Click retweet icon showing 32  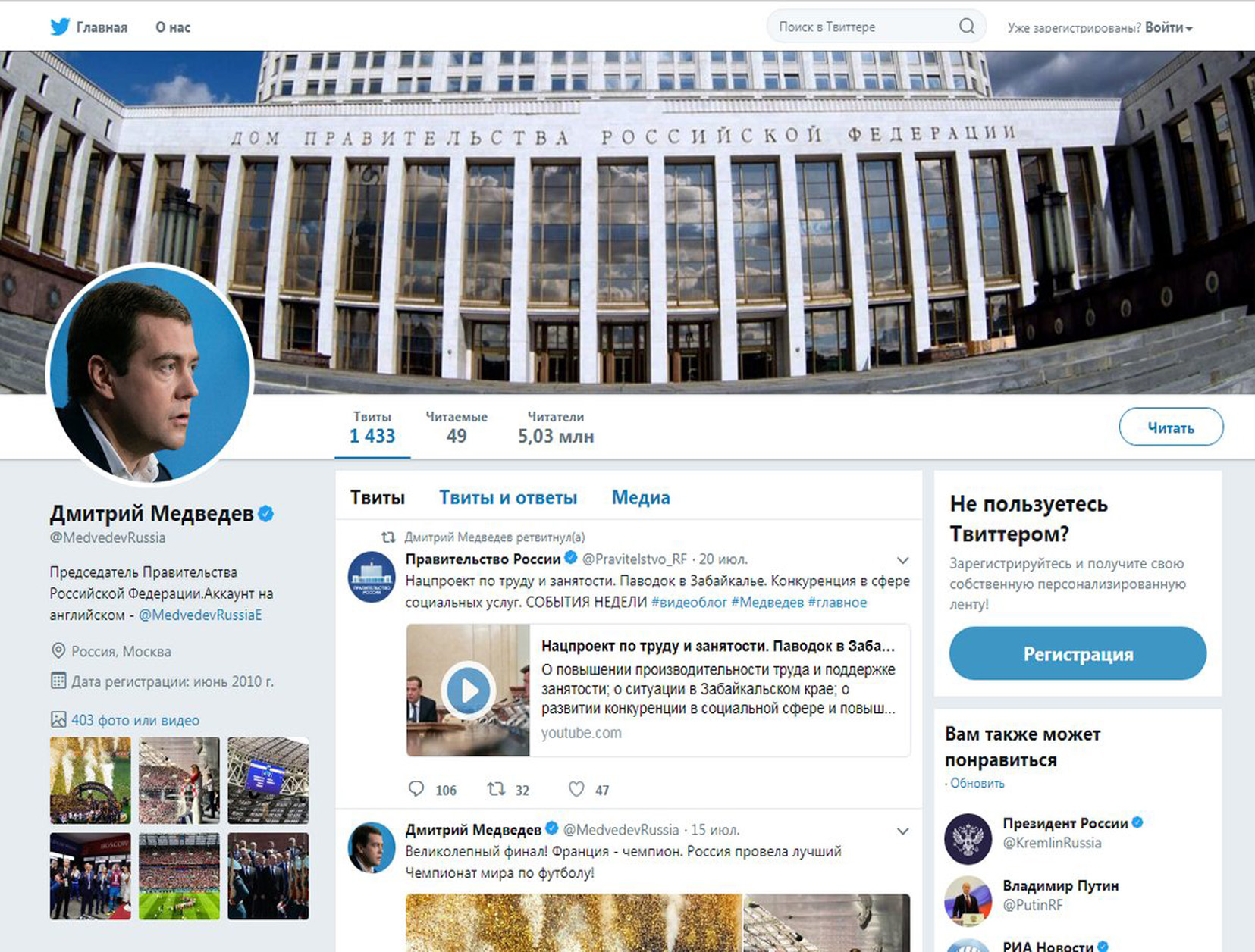(496, 789)
